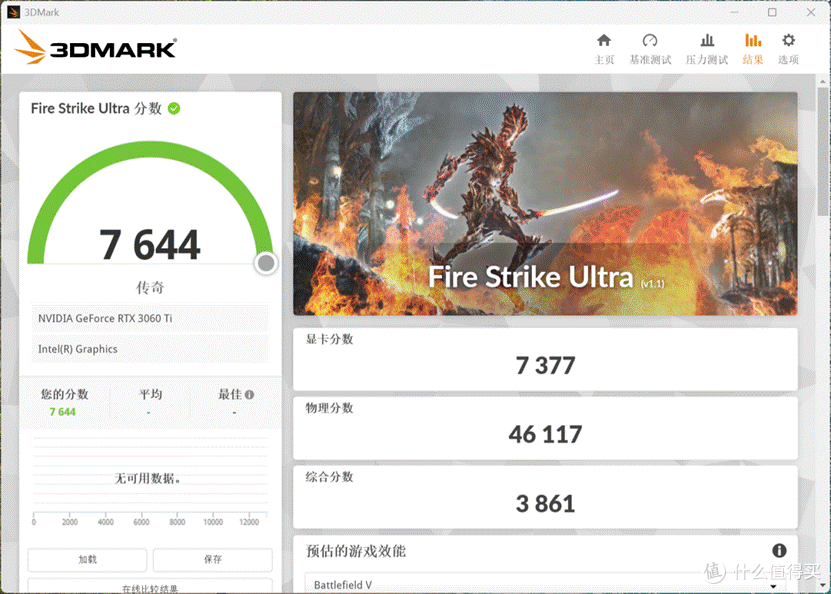Click the 平均 column label
The width and height of the screenshot is (831, 594).
pyautogui.click(x=150, y=394)
